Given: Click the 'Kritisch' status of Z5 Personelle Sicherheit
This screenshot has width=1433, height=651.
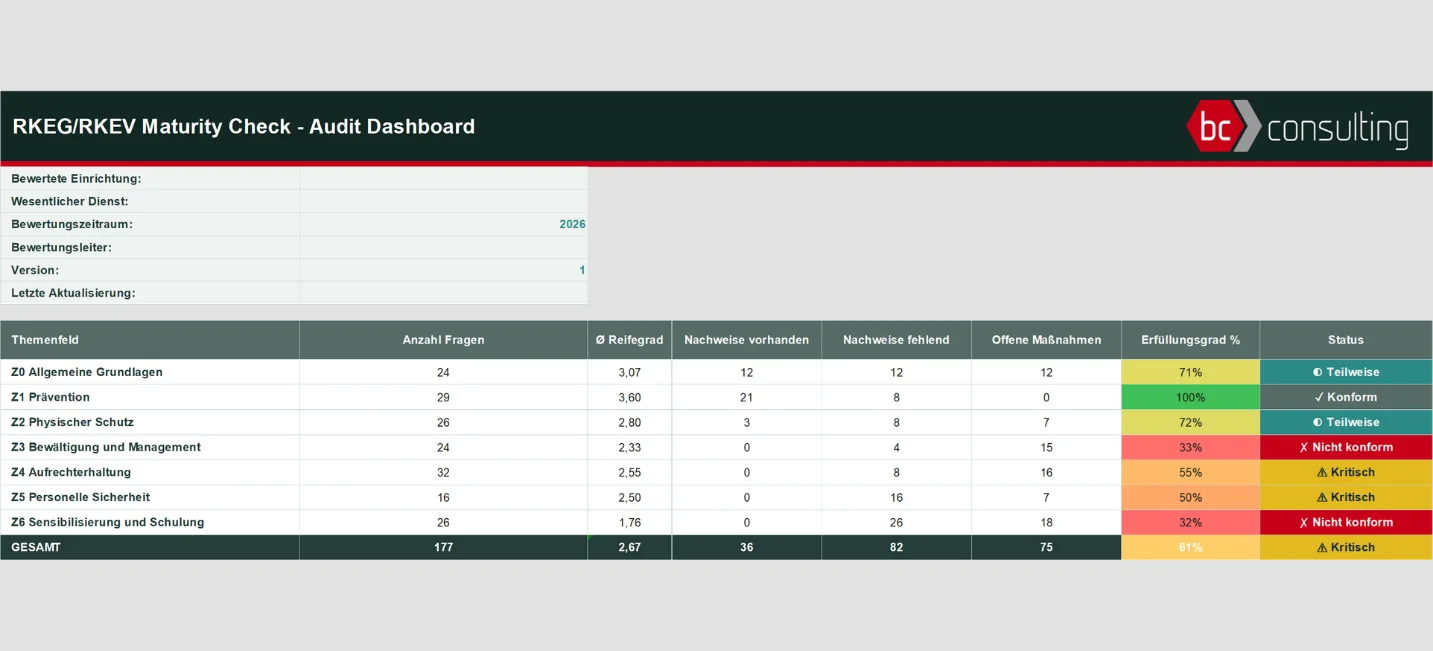Looking at the screenshot, I should point(1346,497).
